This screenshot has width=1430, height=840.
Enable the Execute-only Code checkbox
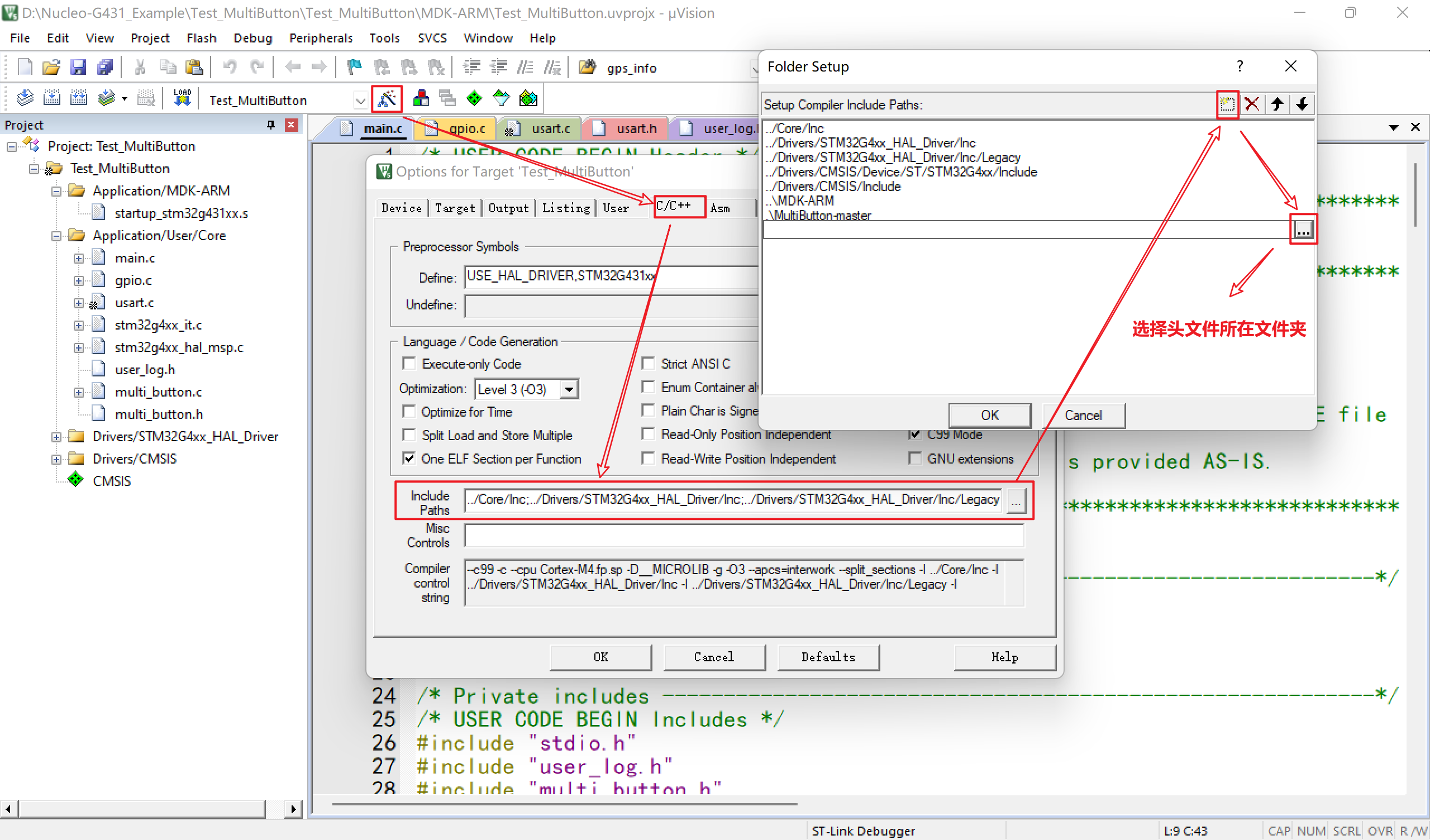408,363
